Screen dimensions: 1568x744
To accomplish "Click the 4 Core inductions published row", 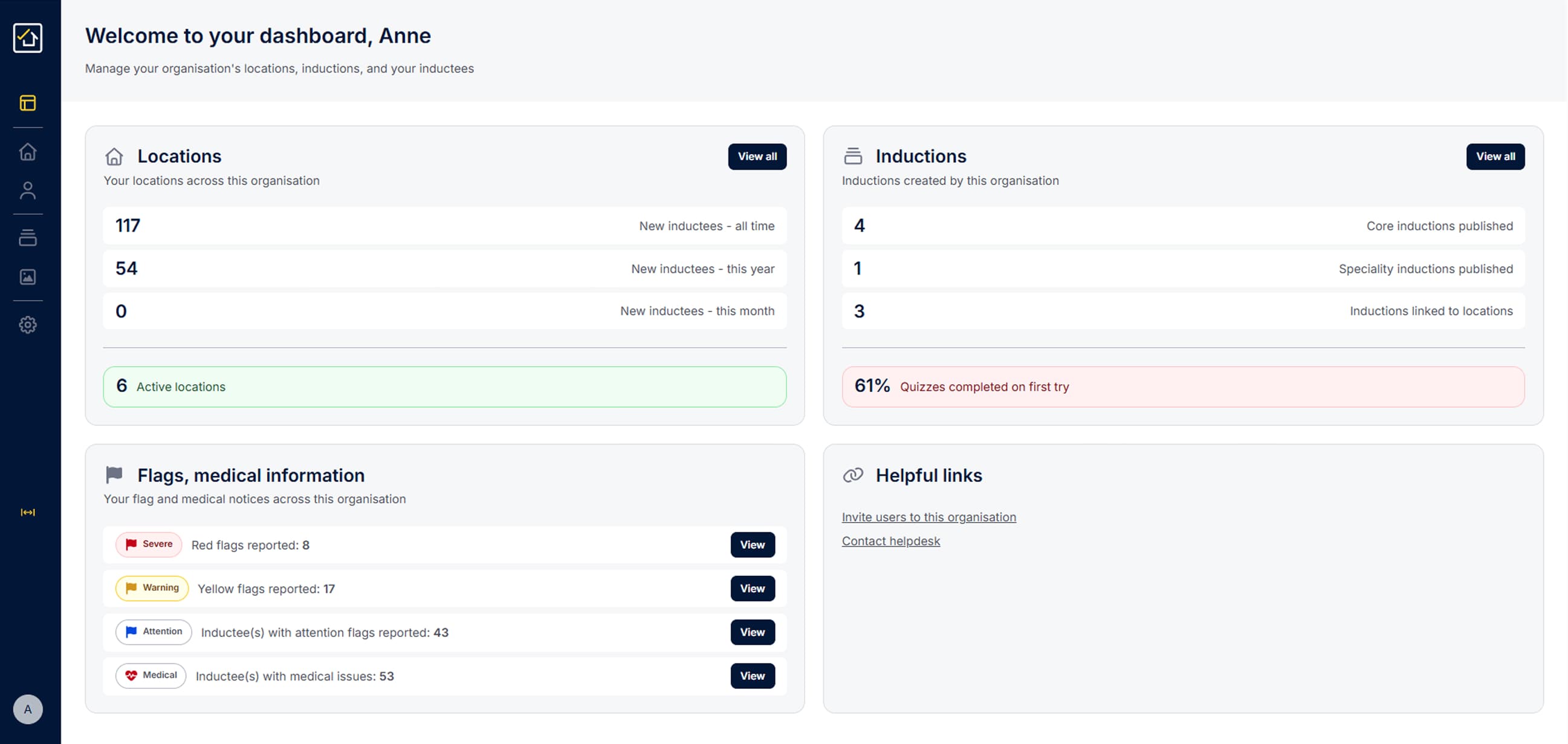I will [x=1183, y=226].
